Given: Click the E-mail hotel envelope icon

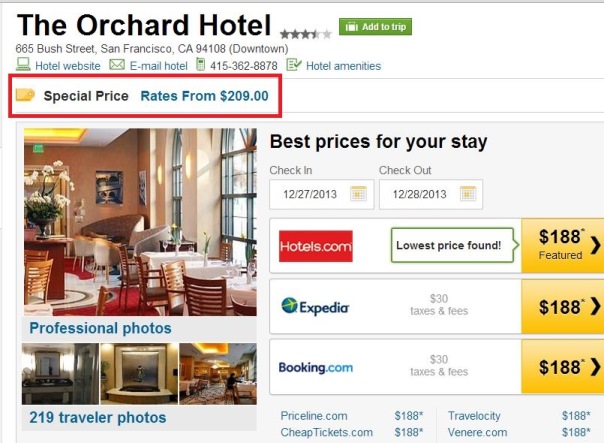Looking at the screenshot, I should click(x=117, y=64).
